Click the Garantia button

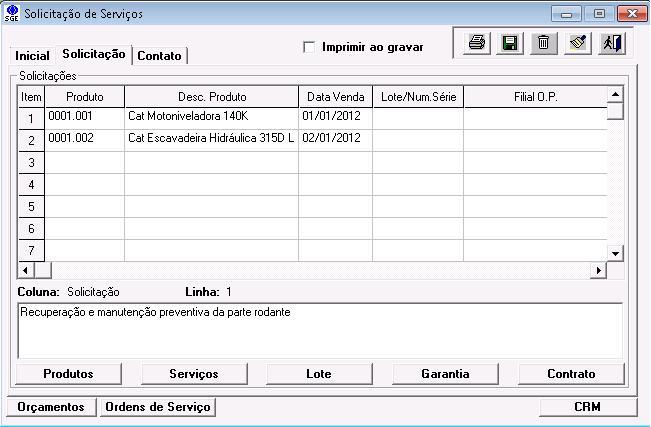445,373
